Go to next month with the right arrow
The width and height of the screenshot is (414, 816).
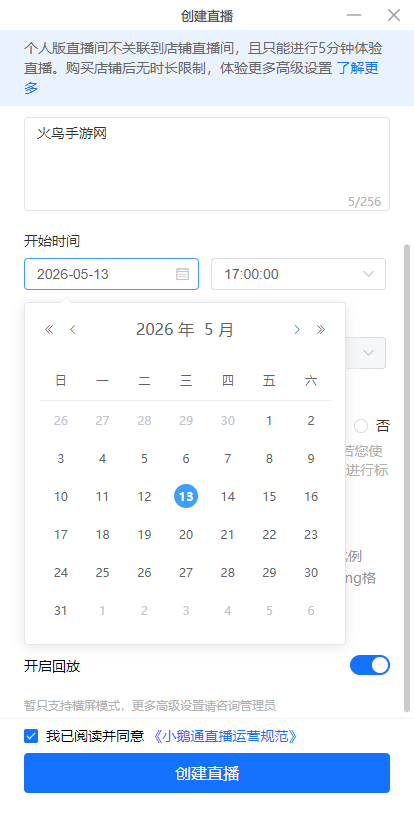[297, 329]
